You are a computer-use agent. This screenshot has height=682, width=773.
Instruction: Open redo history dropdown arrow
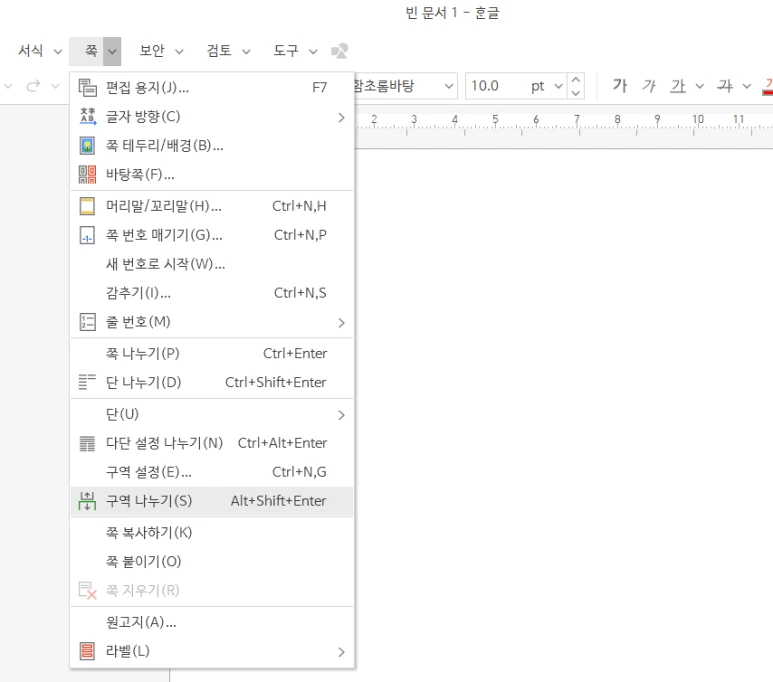pyautogui.click(x=55, y=86)
